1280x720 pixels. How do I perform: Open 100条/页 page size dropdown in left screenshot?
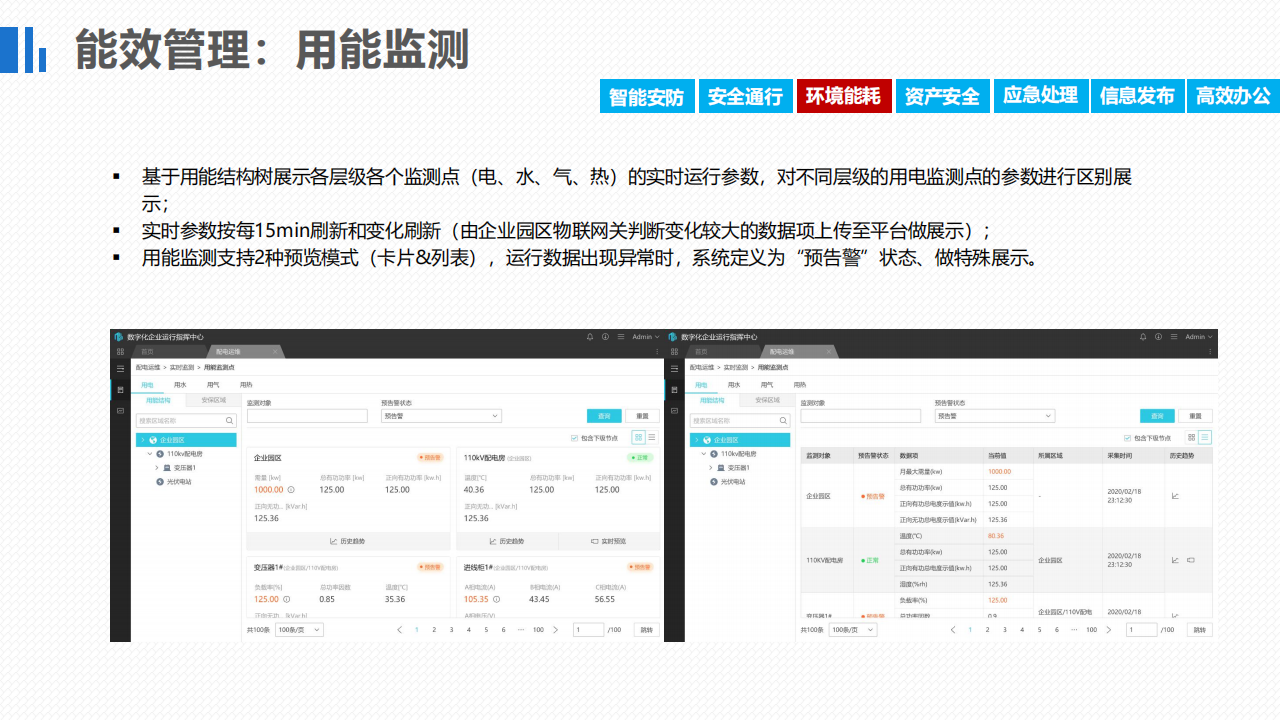coord(299,630)
